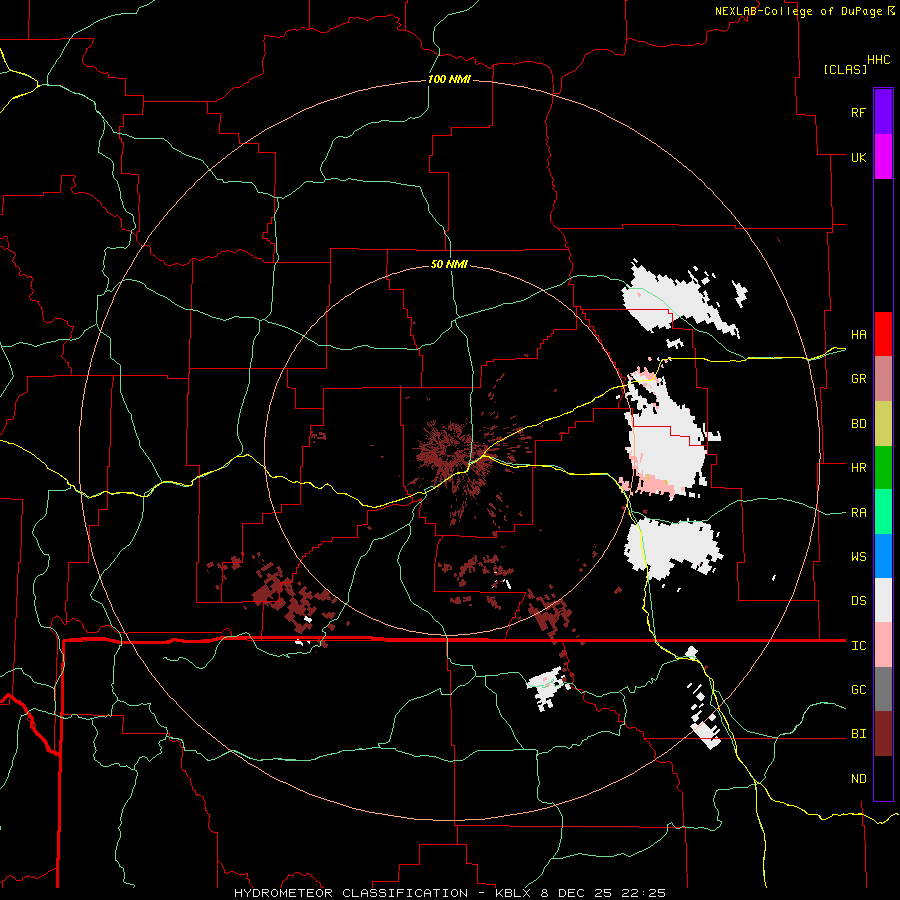Click the ND black legend swatch
This screenshot has width=900, height=900.
883,778
